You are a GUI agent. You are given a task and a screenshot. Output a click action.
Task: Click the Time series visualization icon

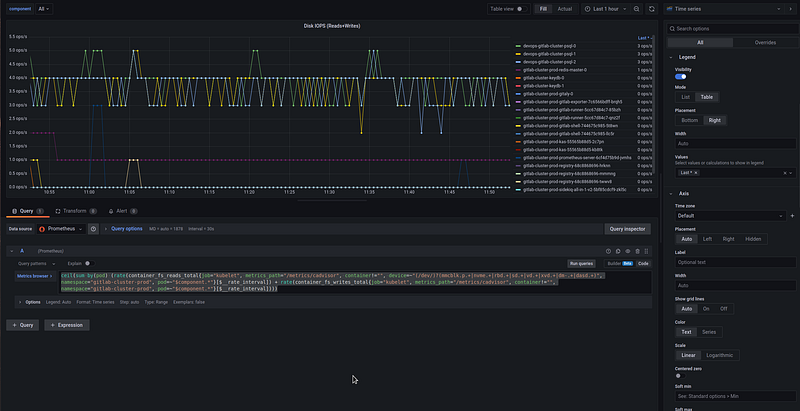click(x=669, y=9)
